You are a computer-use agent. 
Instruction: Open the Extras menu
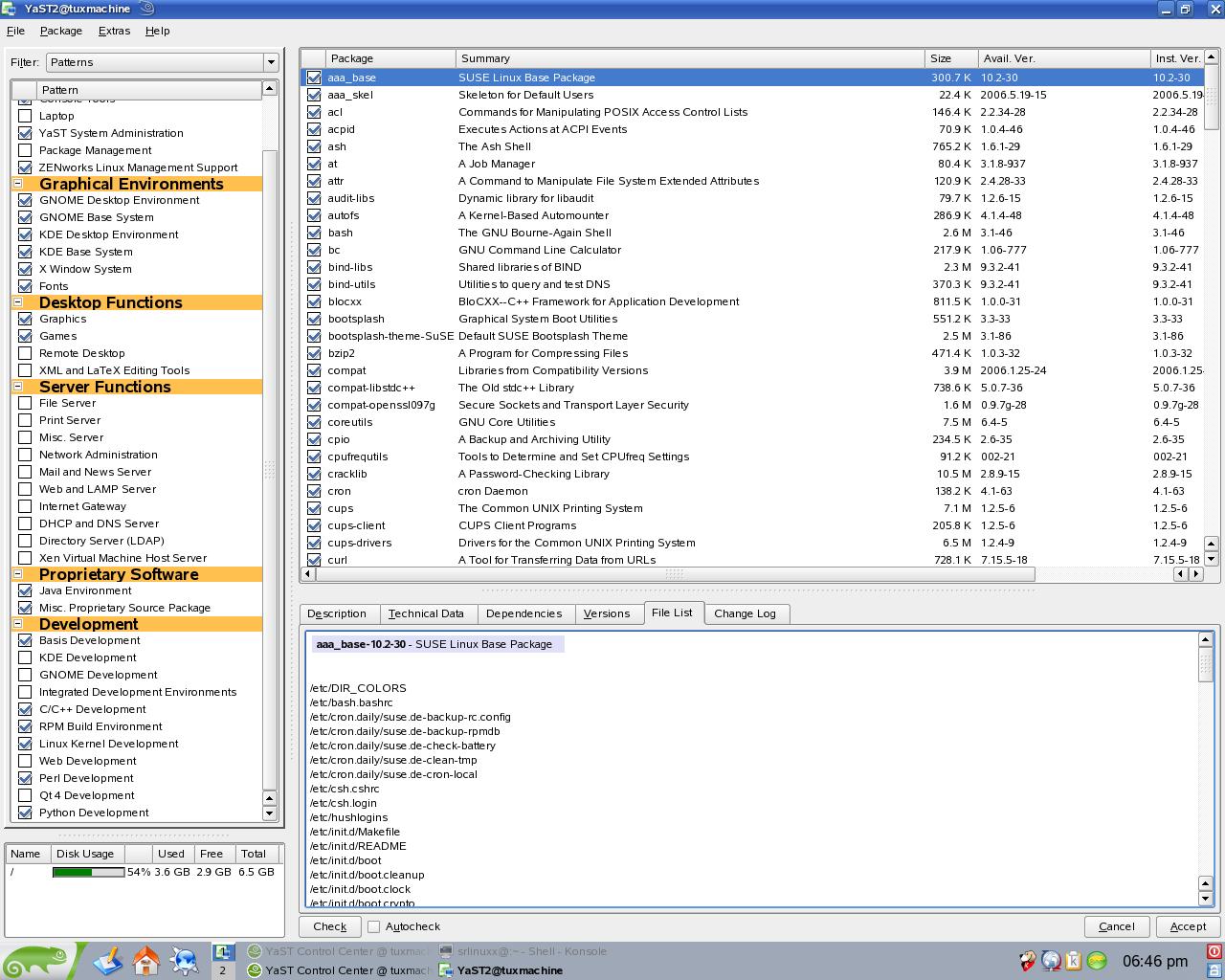coord(114,31)
